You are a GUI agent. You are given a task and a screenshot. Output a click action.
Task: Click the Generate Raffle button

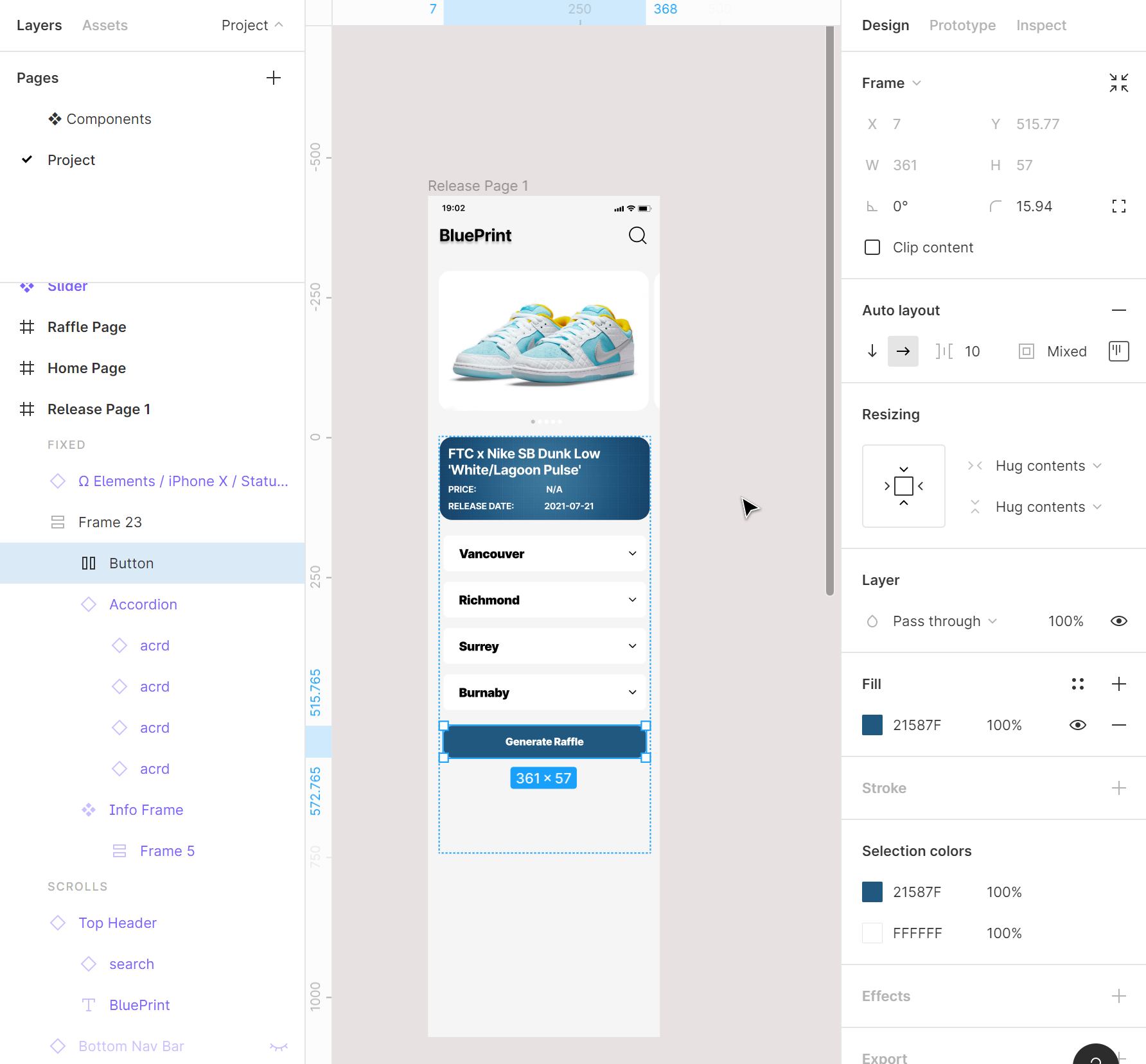coord(544,742)
